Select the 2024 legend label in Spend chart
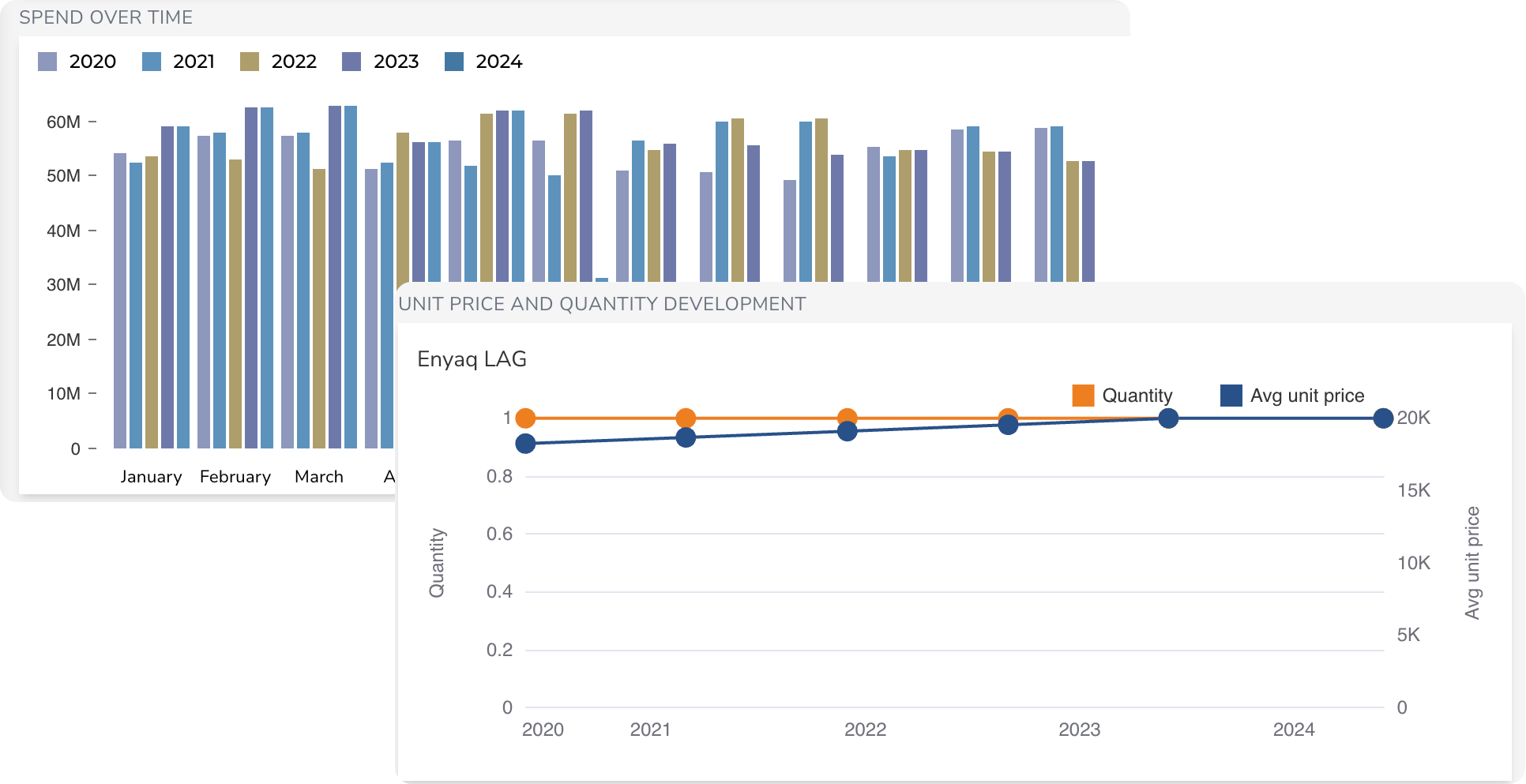 (x=499, y=62)
